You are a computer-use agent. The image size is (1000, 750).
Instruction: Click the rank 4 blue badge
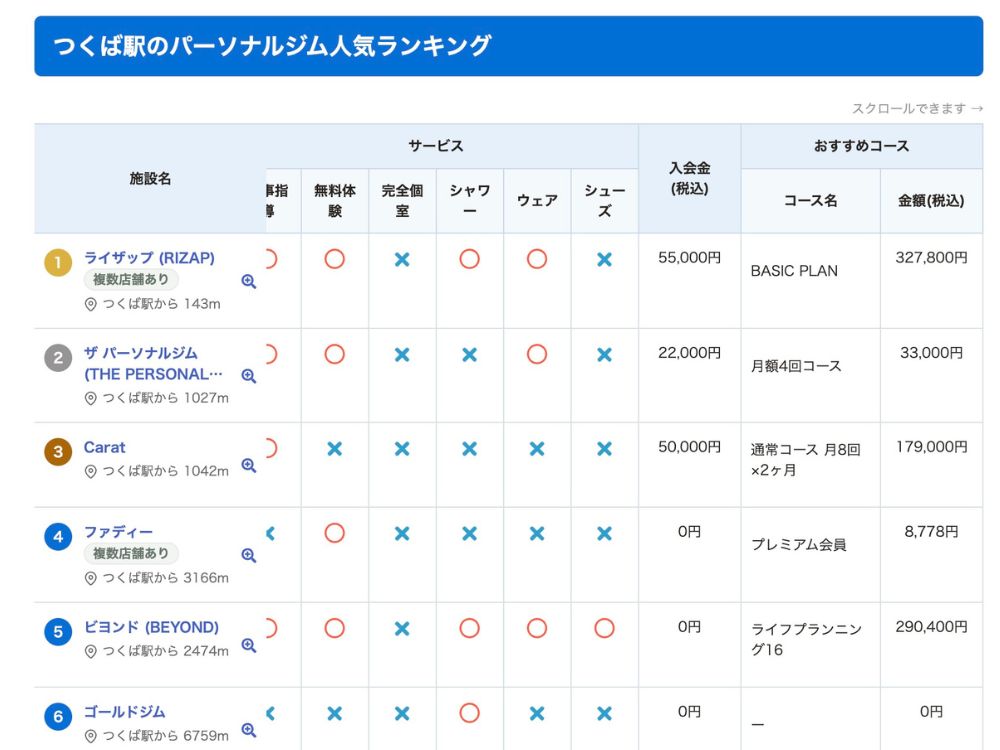pyautogui.click(x=58, y=536)
